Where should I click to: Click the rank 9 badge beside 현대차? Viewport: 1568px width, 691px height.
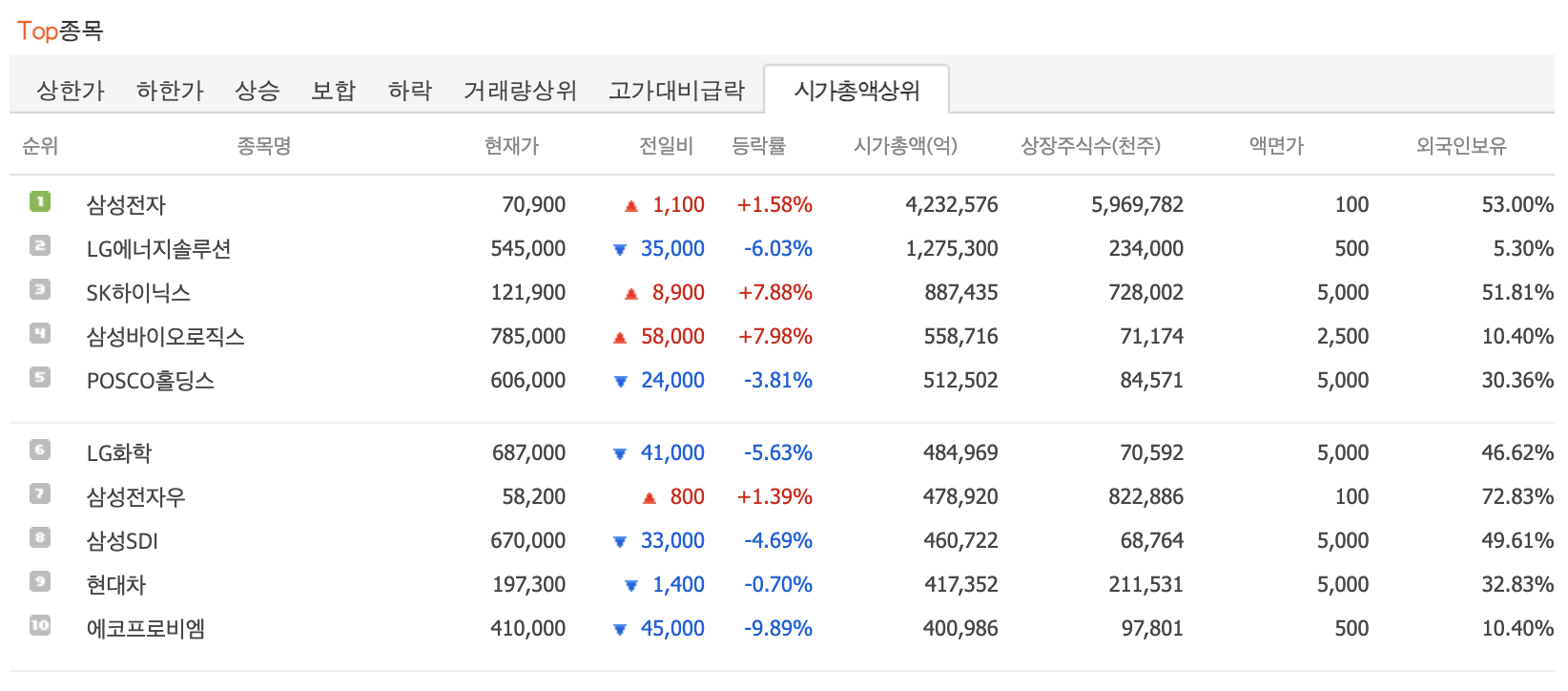coord(39,581)
